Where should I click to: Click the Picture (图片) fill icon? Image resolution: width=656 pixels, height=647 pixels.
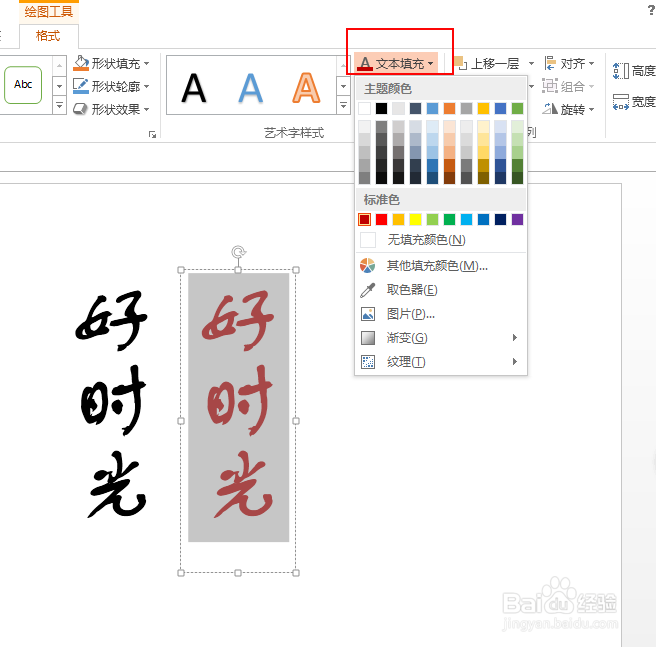tap(368, 314)
